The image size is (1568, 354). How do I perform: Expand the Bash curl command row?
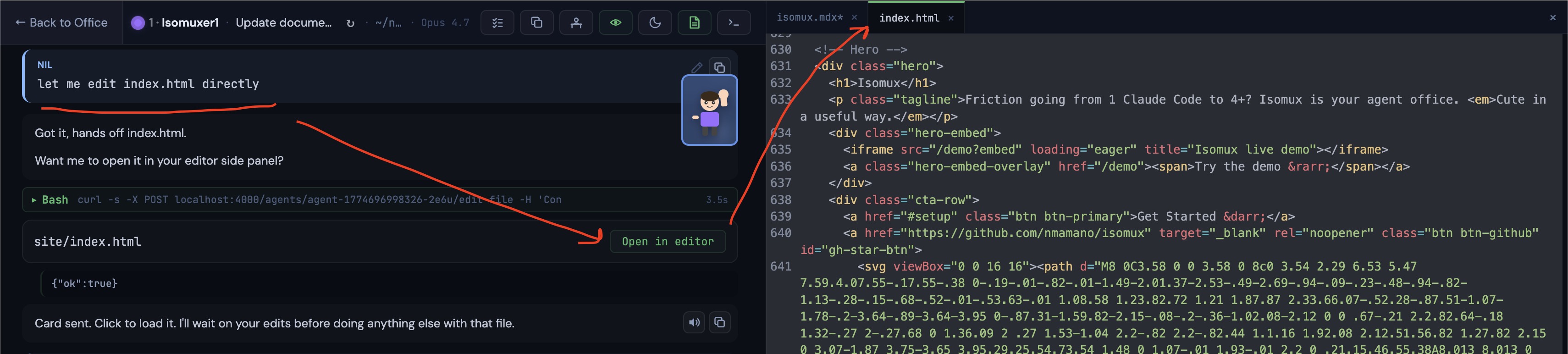tap(380, 200)
